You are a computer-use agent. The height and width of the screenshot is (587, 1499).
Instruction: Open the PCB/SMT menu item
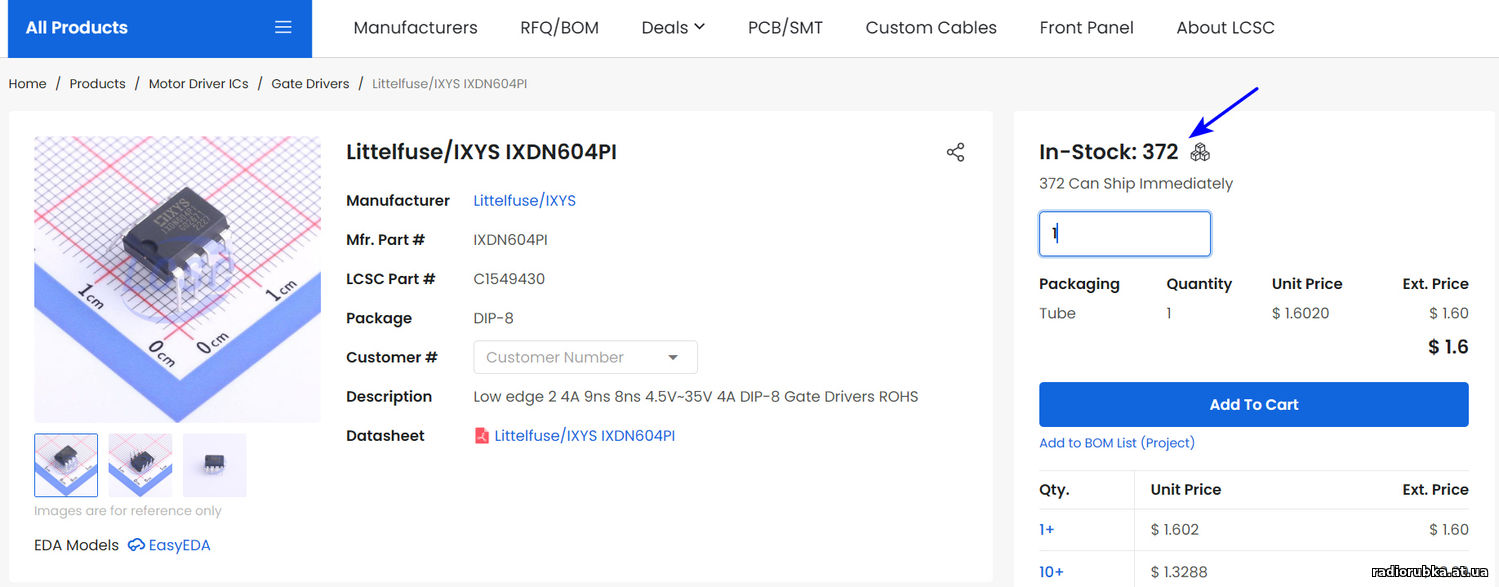click(785, 28)
